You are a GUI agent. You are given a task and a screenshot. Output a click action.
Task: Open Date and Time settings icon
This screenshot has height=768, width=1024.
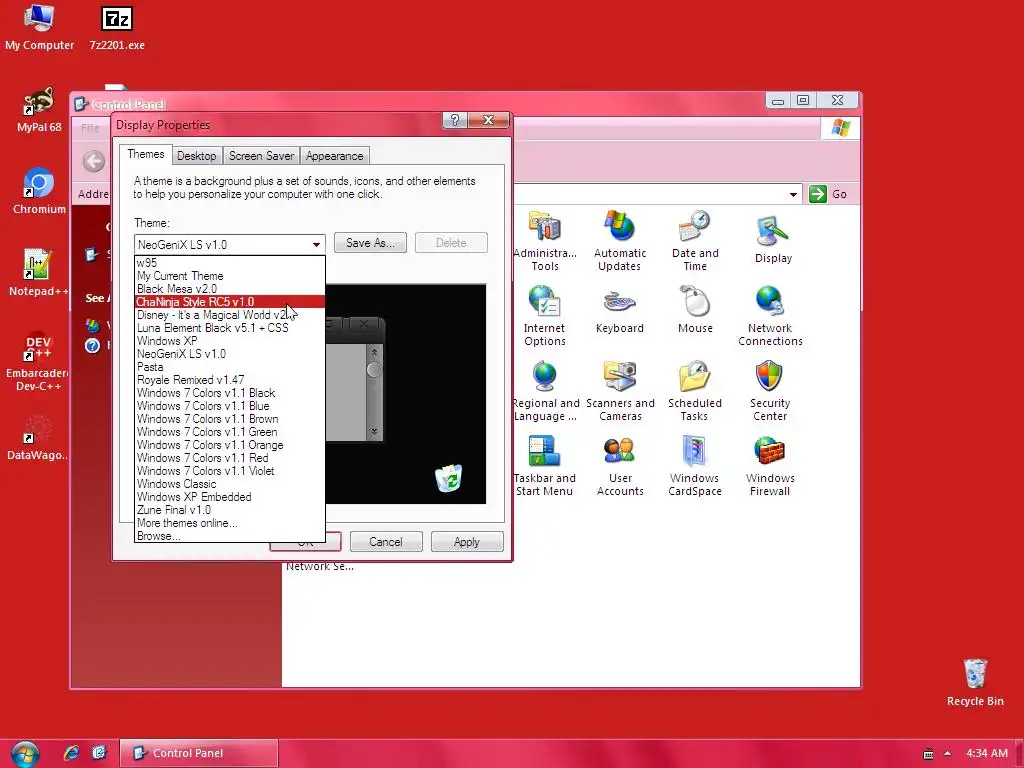(695, 240)
